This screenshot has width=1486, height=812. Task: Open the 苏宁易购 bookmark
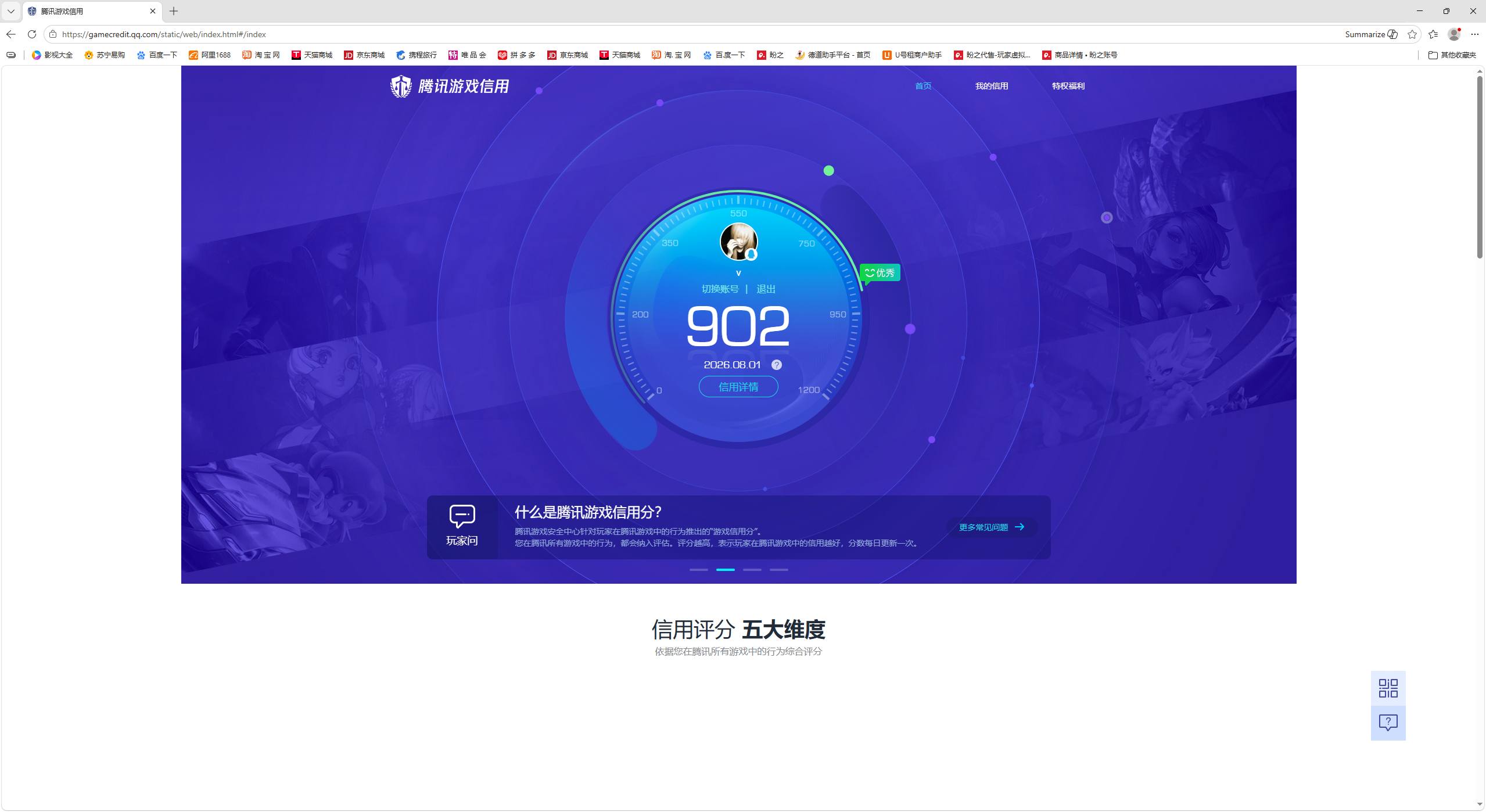pyautogui.click(x=105, y=55)
